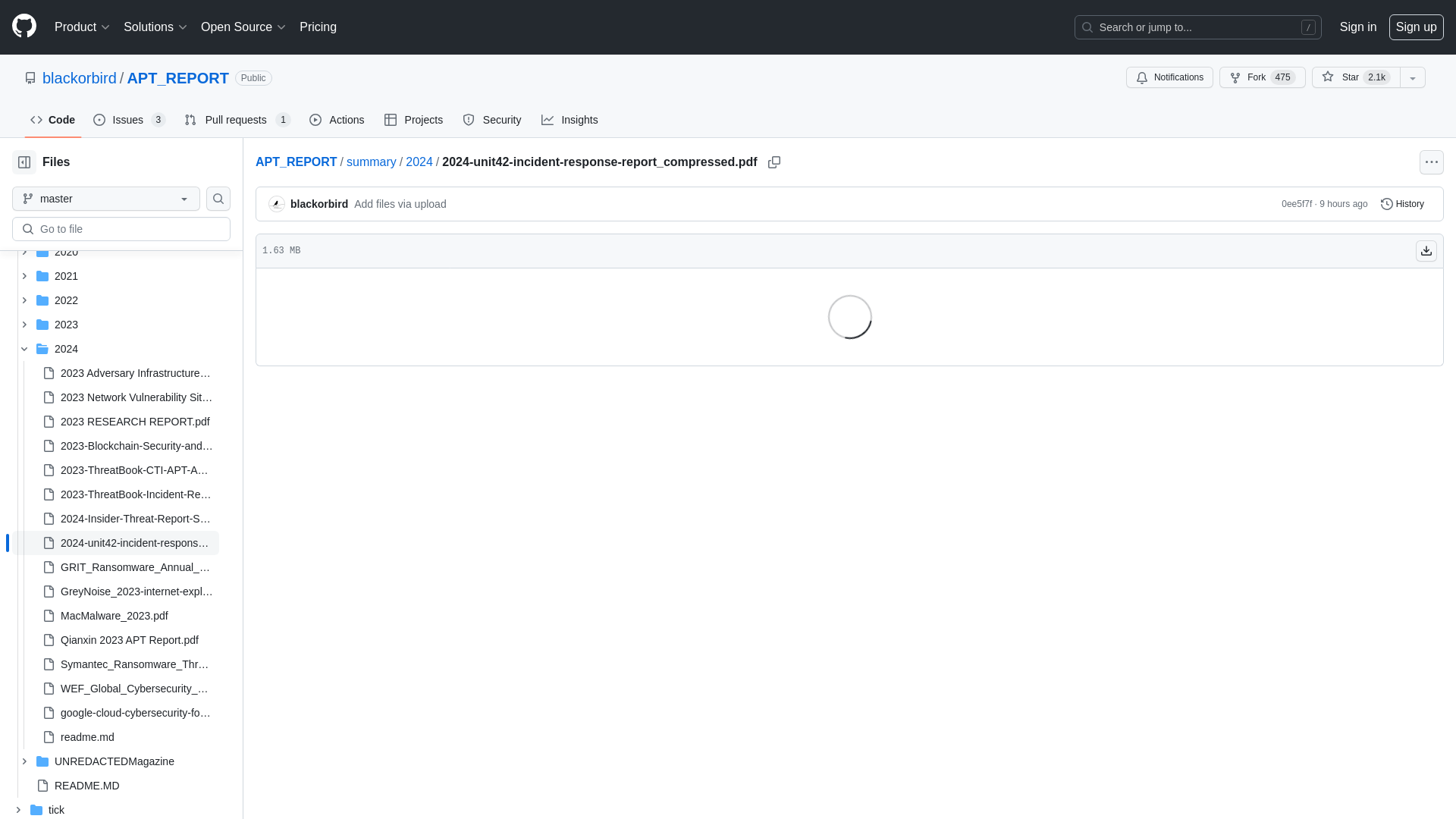Viewport: 1456px width, 819px height.
Task: Copy the file path to clipboard
Action: point(774,162)
